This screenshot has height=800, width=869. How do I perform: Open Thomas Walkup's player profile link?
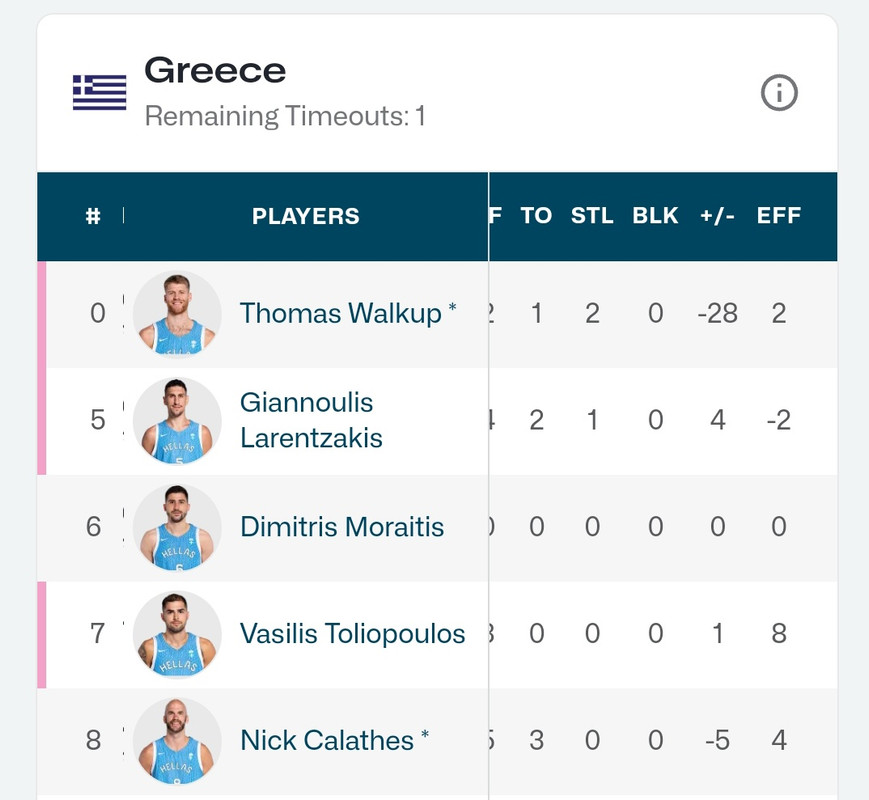(x=340, y=314)
